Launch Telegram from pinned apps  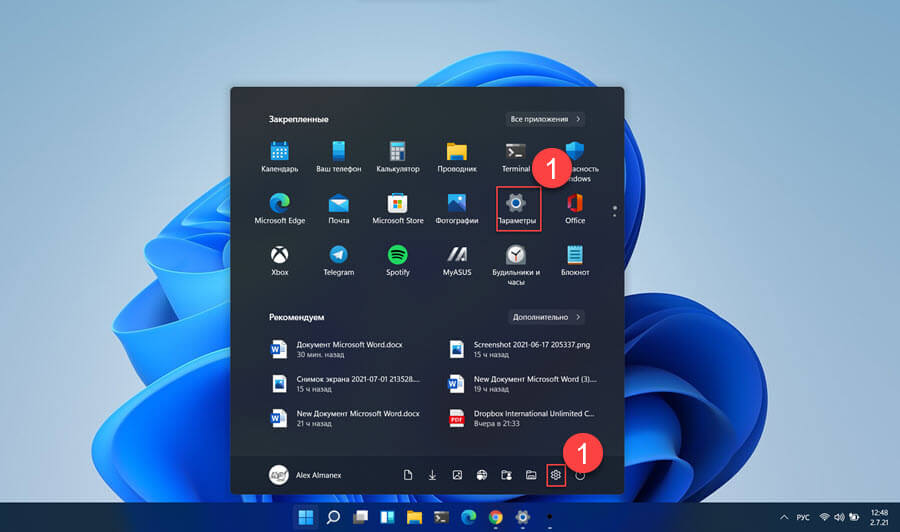[x=339, y=260]
